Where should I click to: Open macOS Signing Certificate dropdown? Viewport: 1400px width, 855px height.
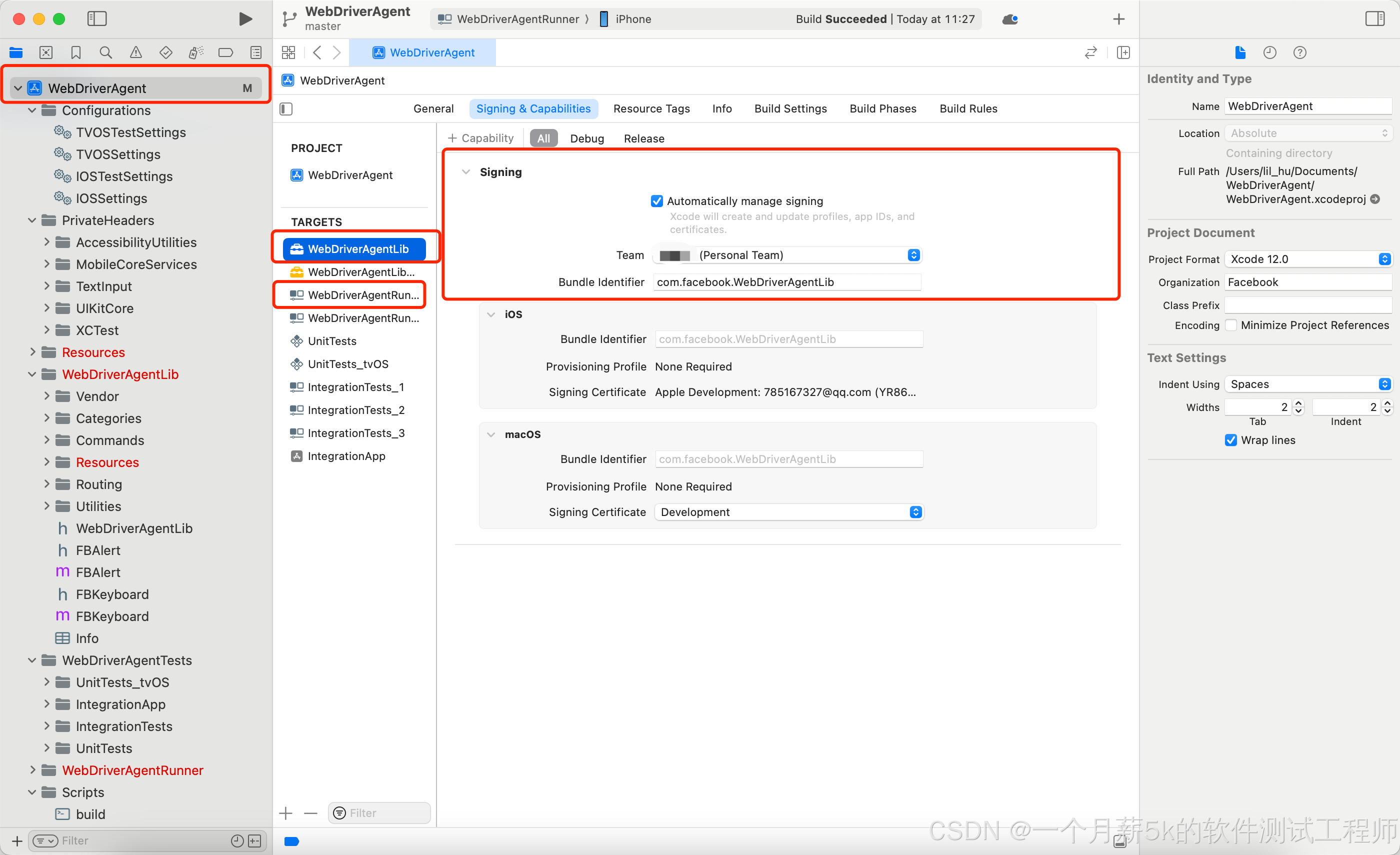(x=788, y=512)
